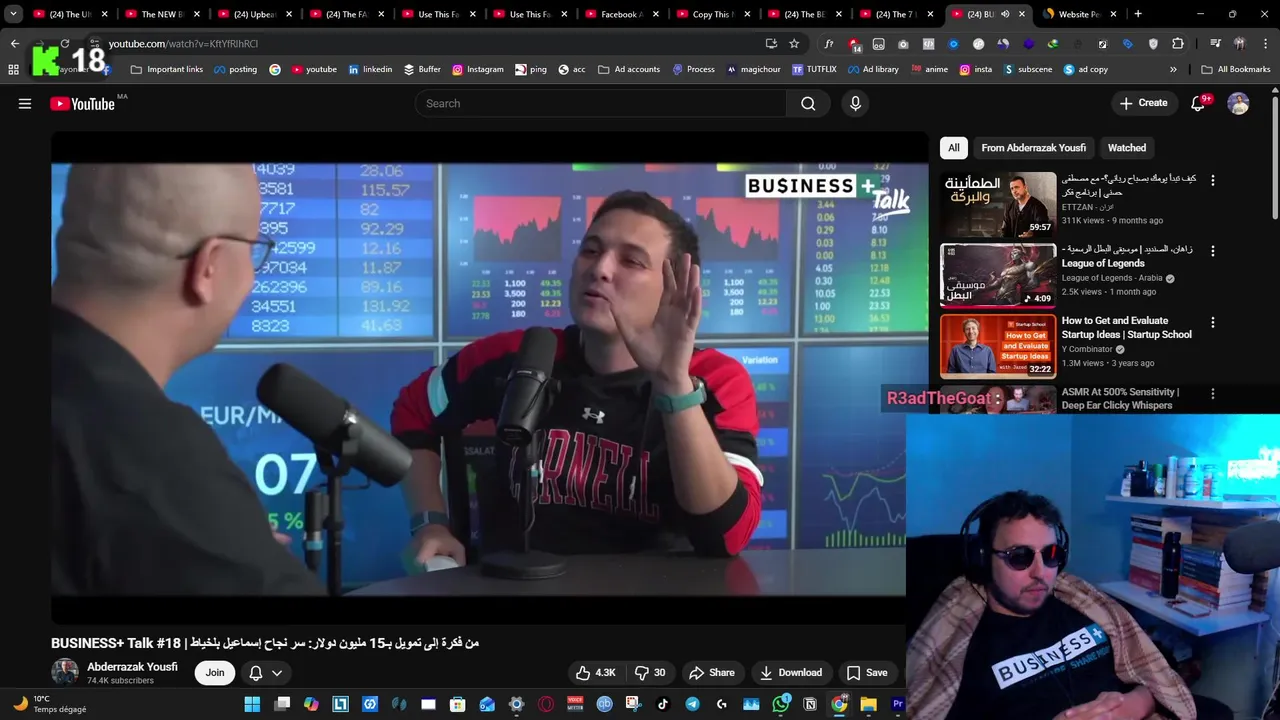
Task: Start voice search with the microphone icon
Action: click(x=855, y=104)
